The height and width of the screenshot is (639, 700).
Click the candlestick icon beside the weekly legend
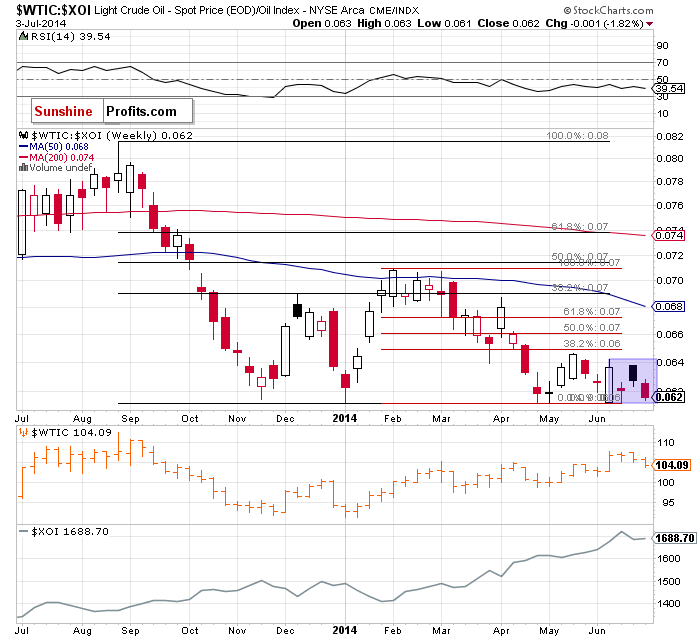(x=24, y=135)
